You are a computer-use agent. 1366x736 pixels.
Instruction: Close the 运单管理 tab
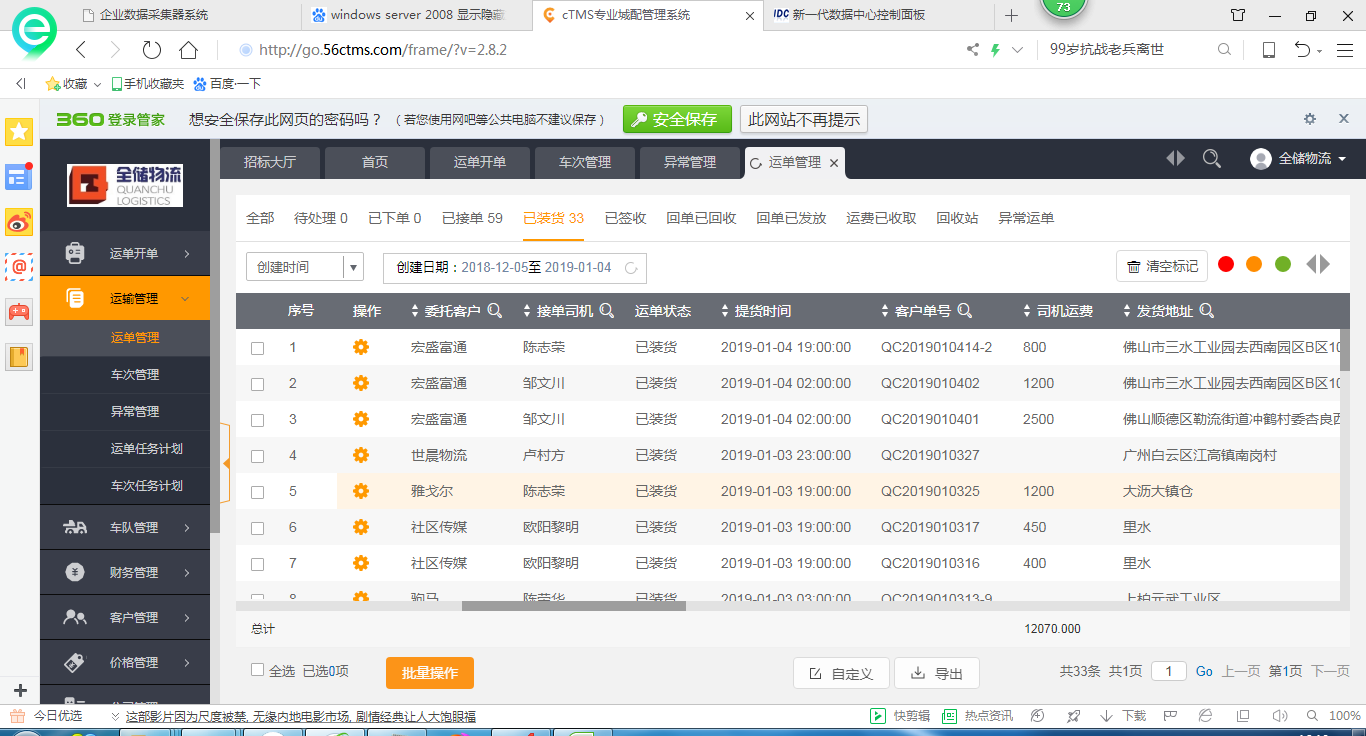point(834,163)
